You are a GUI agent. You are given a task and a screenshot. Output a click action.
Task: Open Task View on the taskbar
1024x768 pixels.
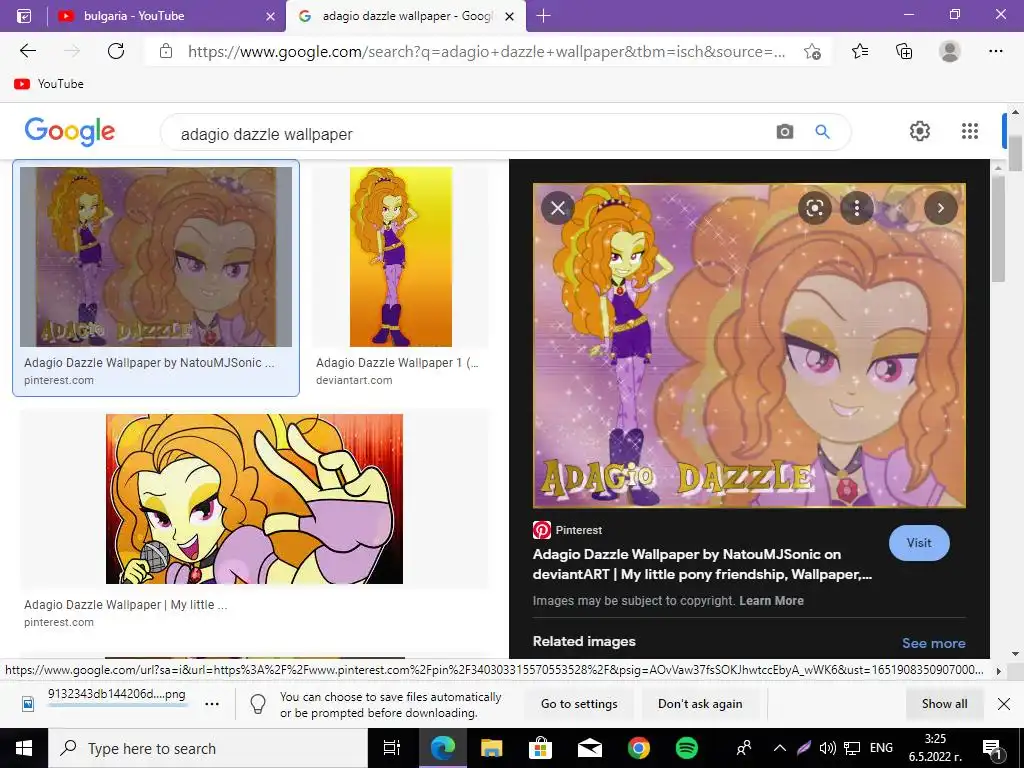pos(392,748)
